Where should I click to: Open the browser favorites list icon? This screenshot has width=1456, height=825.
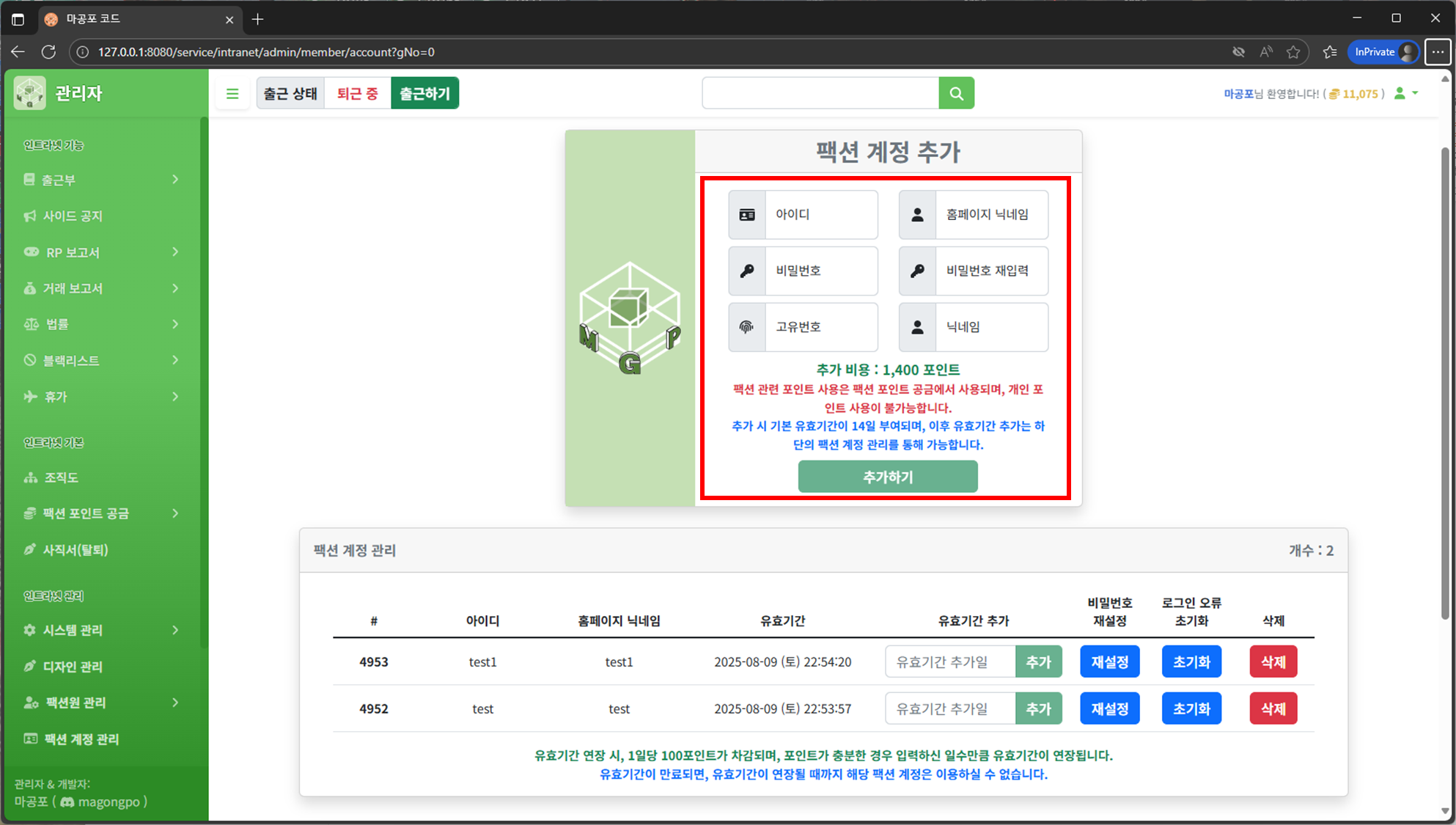[1330, 52]
